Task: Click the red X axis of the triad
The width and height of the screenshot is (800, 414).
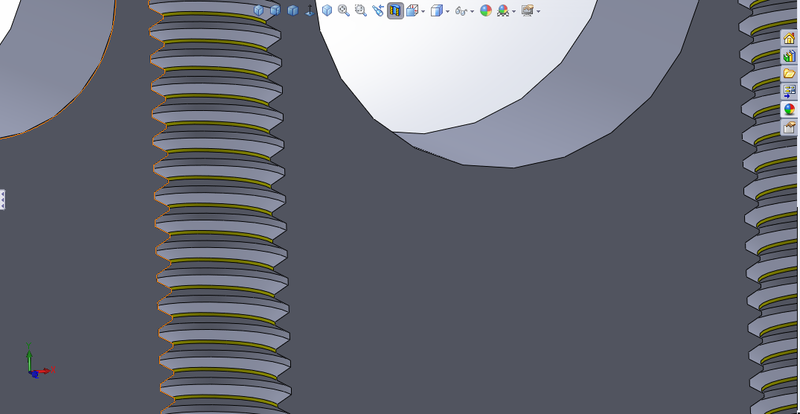Action: coord(46,371)
